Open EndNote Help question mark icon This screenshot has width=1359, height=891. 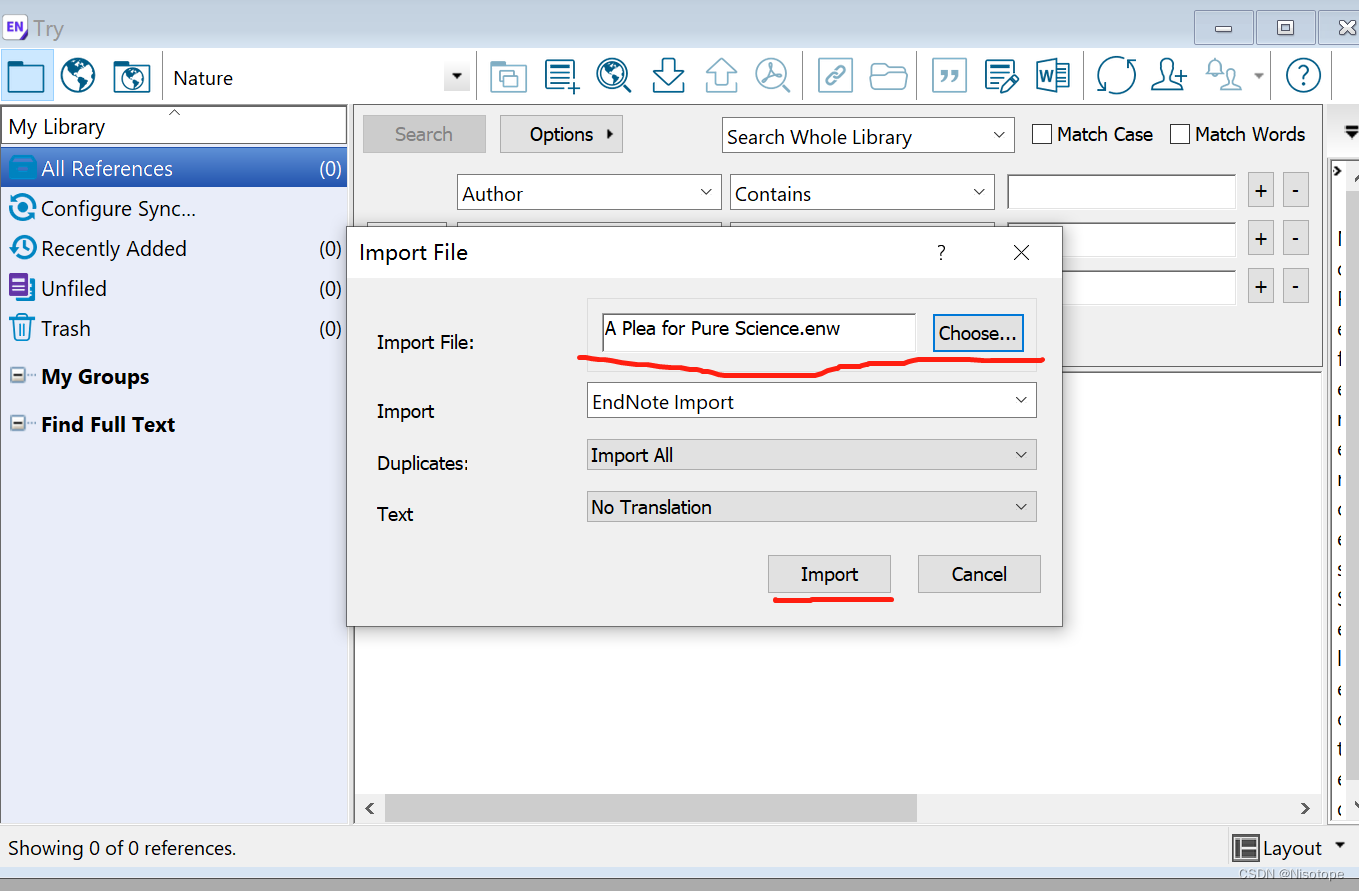[1302, 76]
